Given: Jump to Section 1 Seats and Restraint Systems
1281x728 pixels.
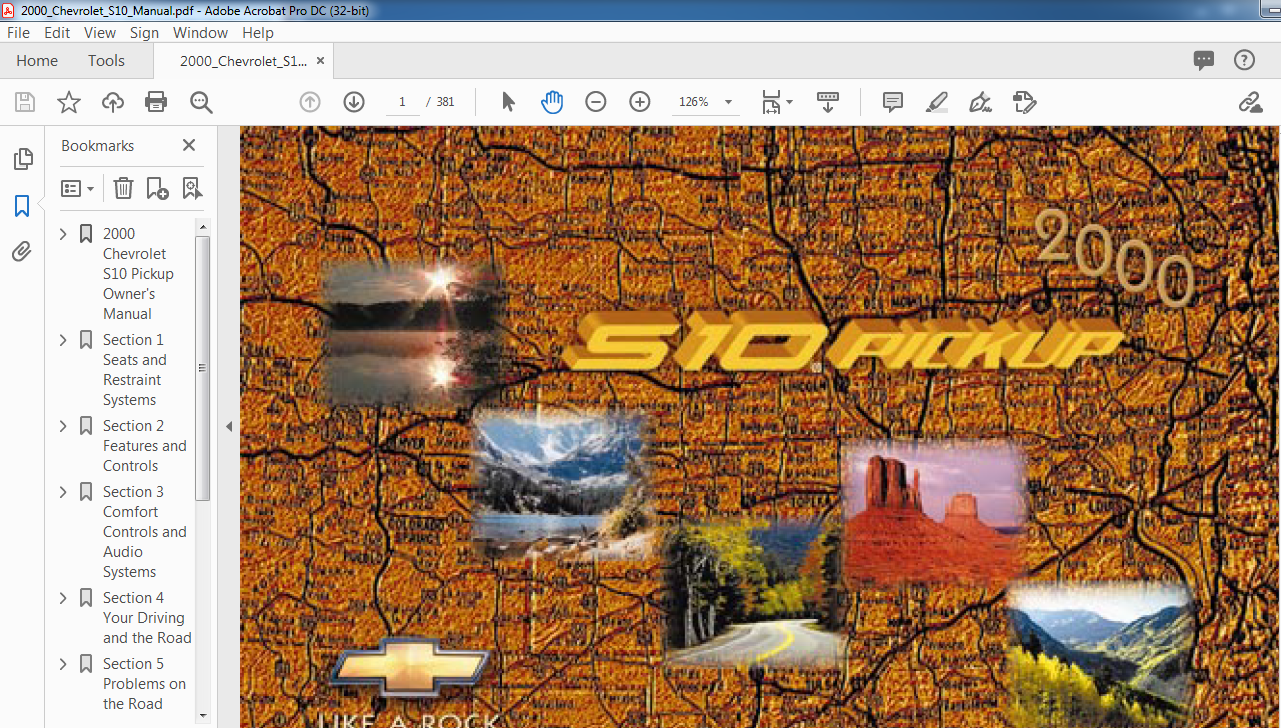Looking at the screenshot, I should tap(135, 369).
